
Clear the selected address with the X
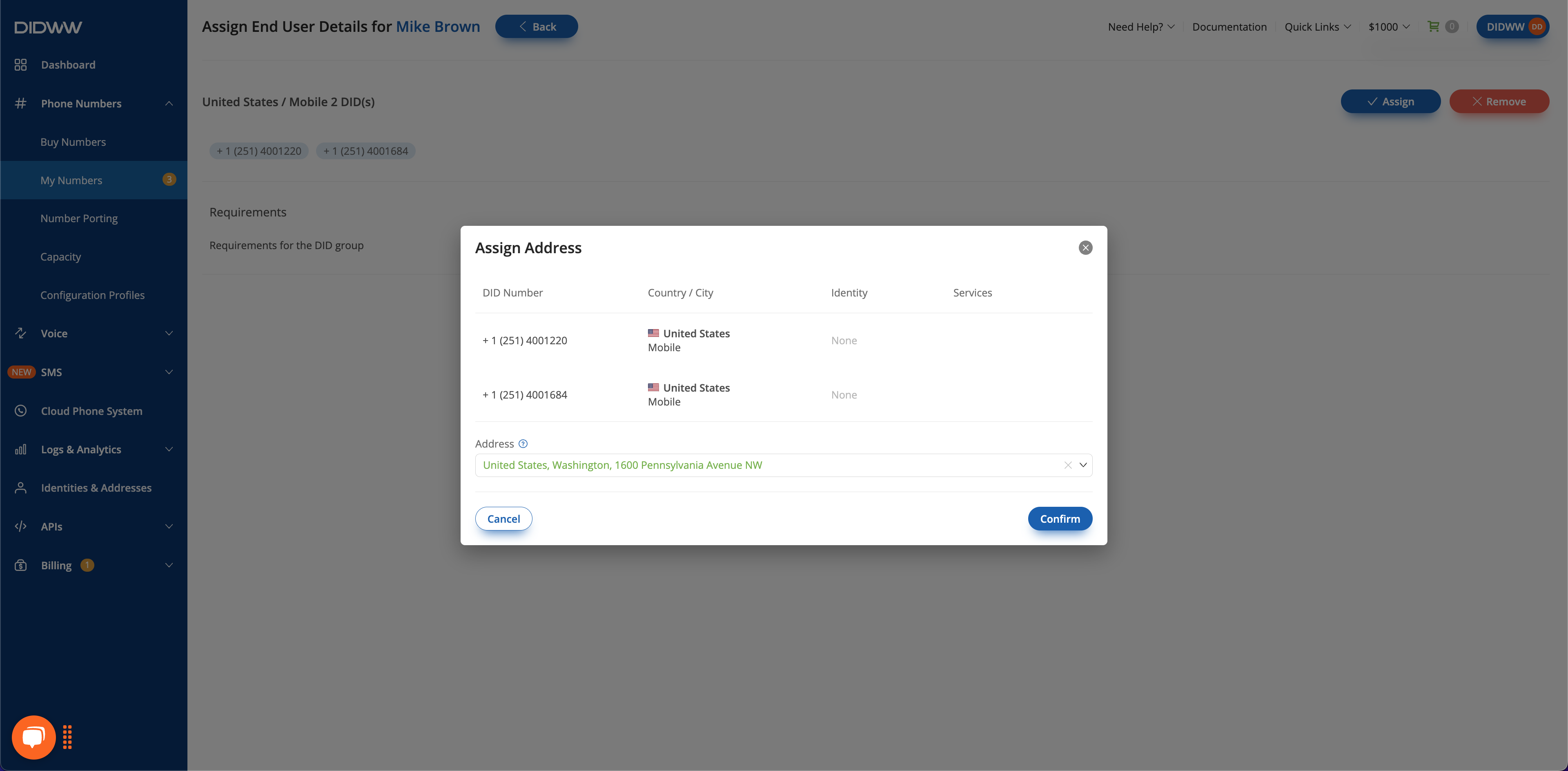pos(1068,465)
